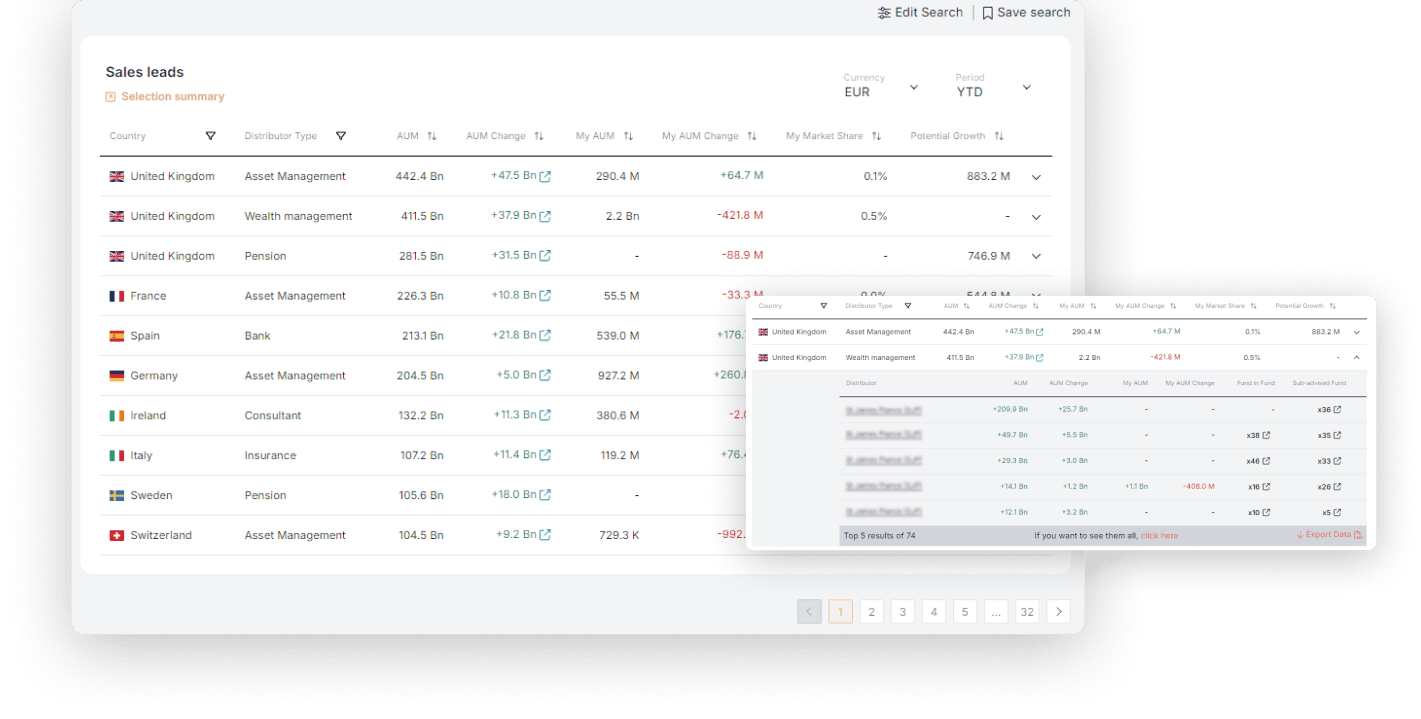
Task: Expand the United Kingdom Pension row
Action: [1036, 257]
